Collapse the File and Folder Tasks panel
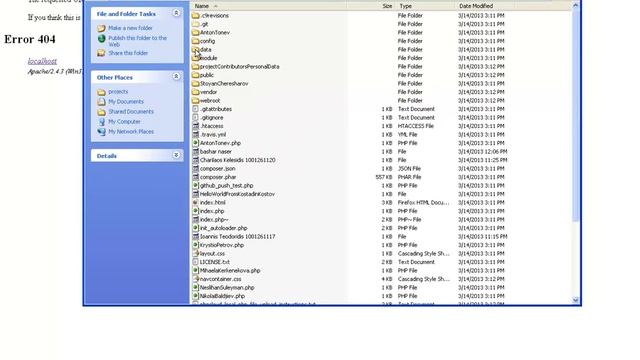 (176, 13)
